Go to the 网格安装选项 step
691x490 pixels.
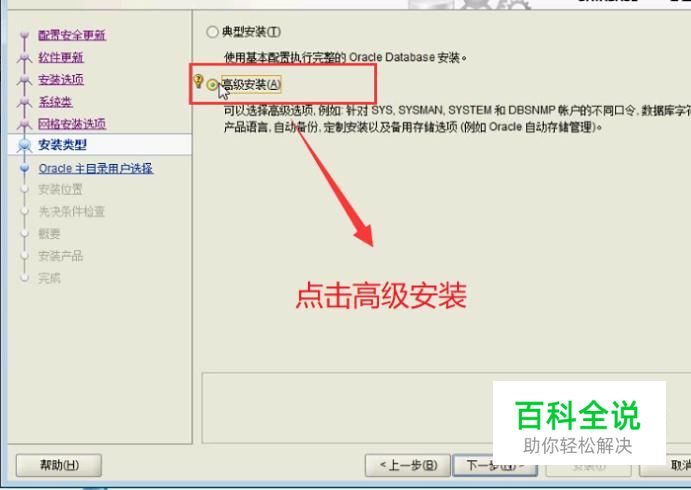click(72, 124)
